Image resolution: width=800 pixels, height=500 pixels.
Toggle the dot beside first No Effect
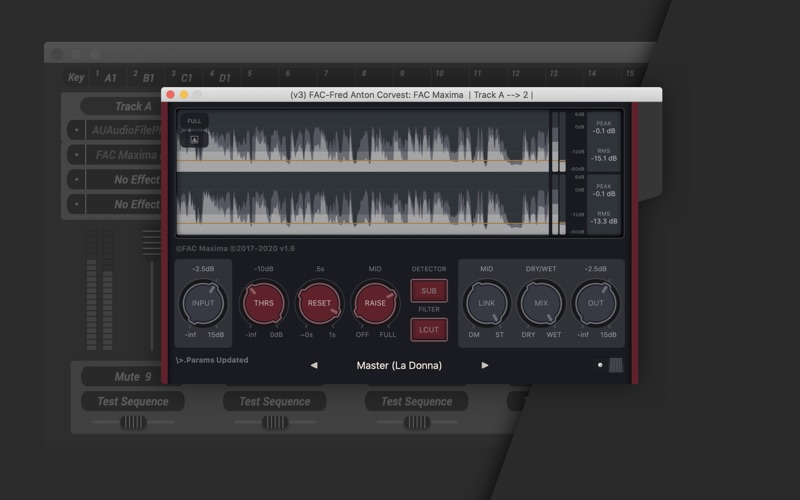77,180
